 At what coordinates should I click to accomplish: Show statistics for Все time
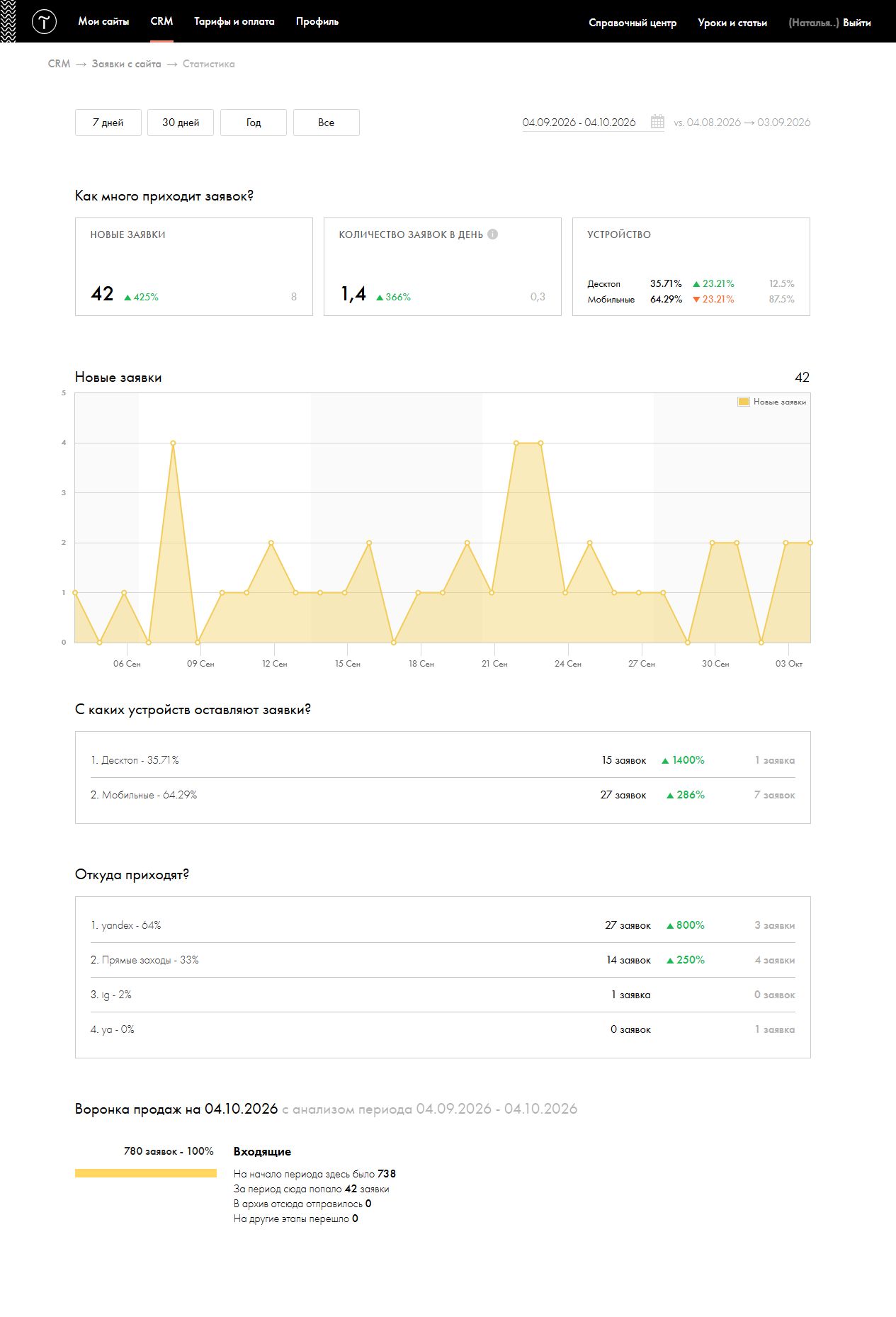click(x=327, y=123)
